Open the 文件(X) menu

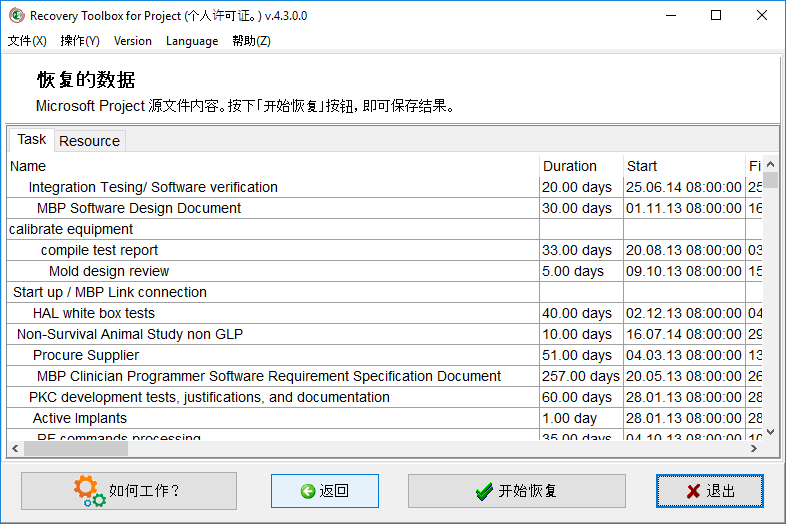27,41
